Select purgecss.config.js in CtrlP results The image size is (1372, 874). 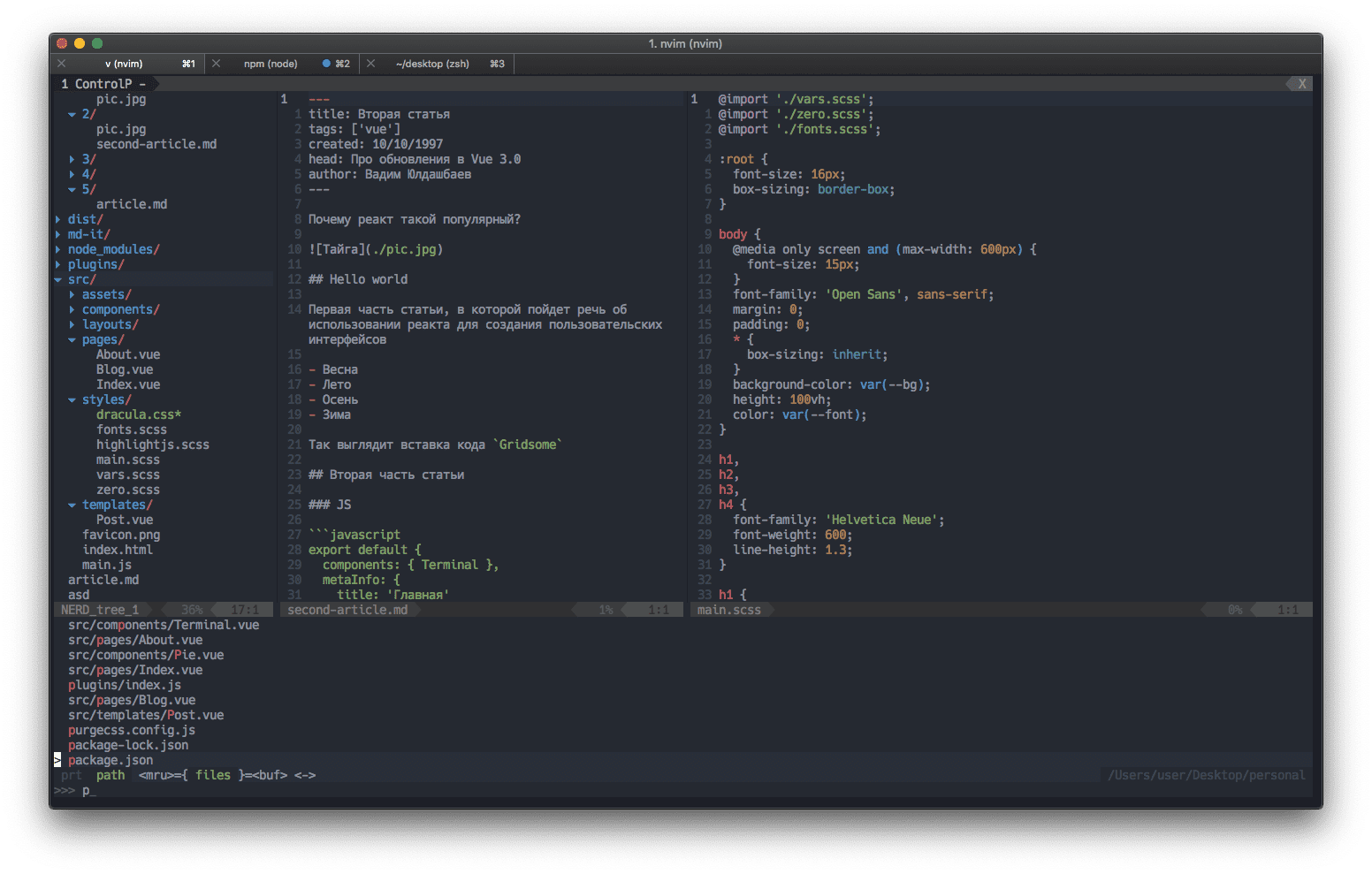(132, 730)
